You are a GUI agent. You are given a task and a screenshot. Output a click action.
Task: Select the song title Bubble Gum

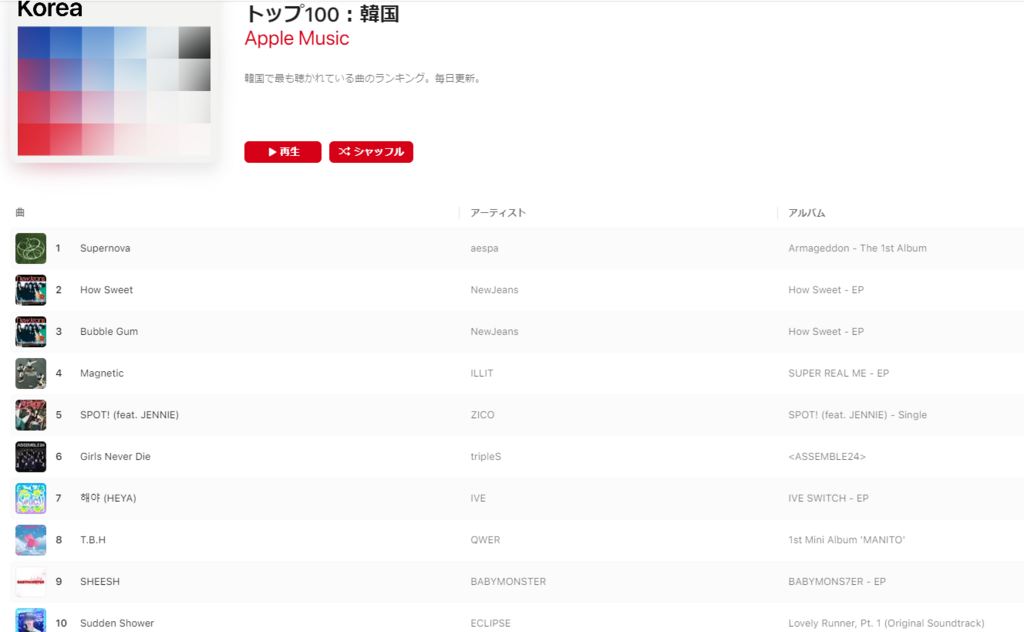109,332
